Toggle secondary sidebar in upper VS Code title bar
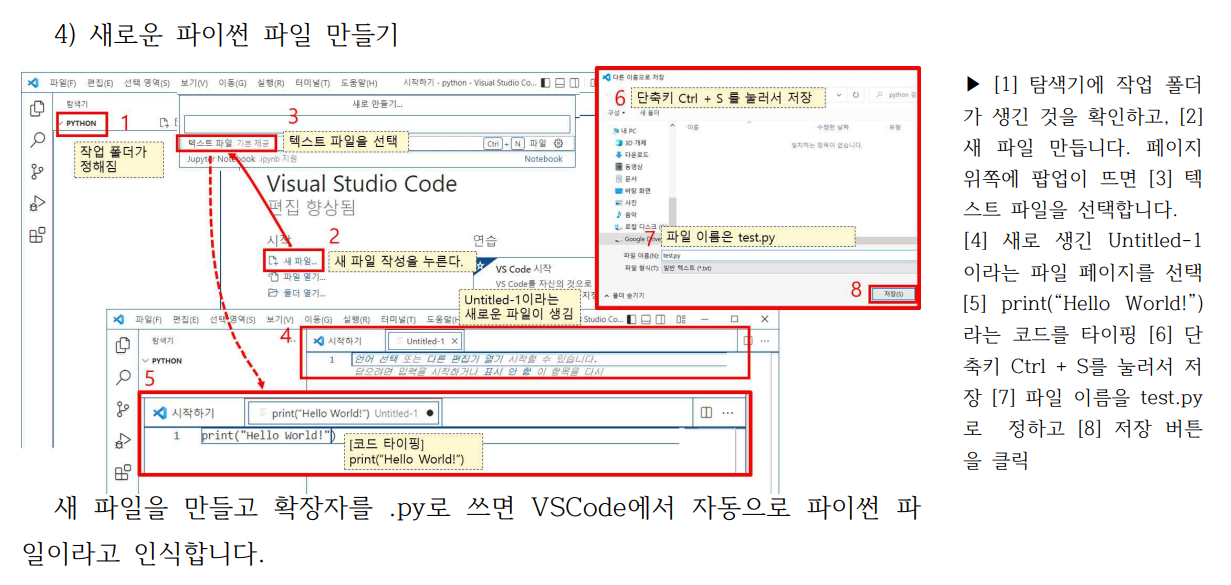Screen dimensions: 1231x585 click(x=573, y=83)
